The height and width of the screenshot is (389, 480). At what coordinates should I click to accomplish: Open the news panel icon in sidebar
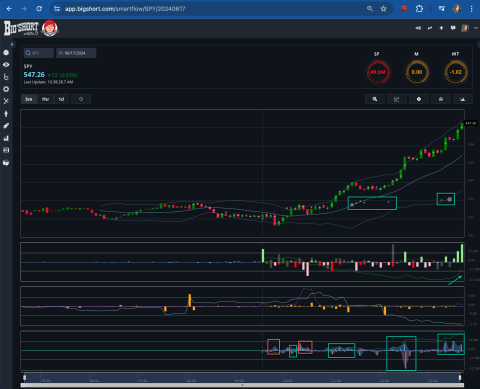tap(6, 150)
